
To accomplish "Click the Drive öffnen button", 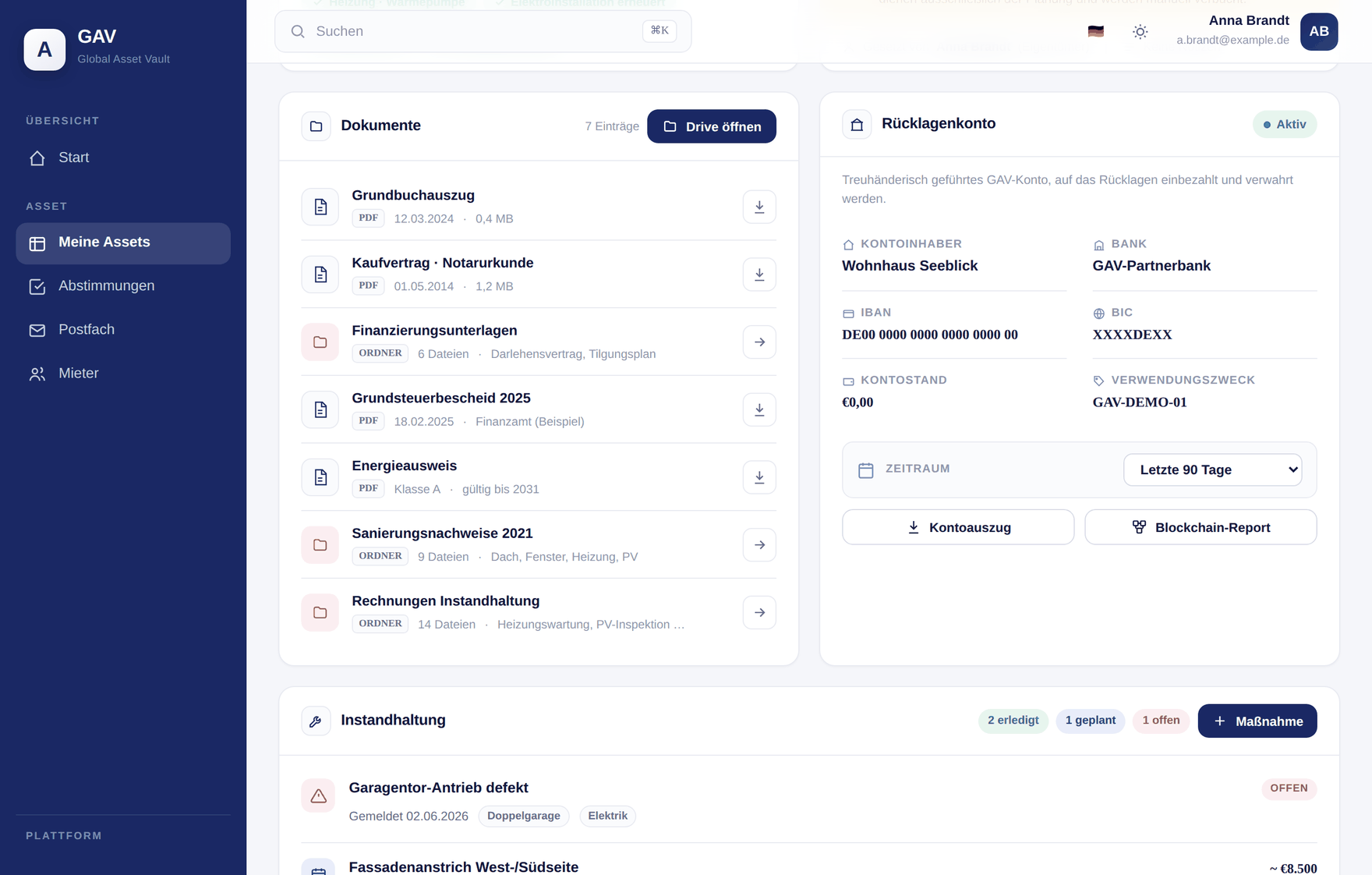I will click(x=712, y=126).
